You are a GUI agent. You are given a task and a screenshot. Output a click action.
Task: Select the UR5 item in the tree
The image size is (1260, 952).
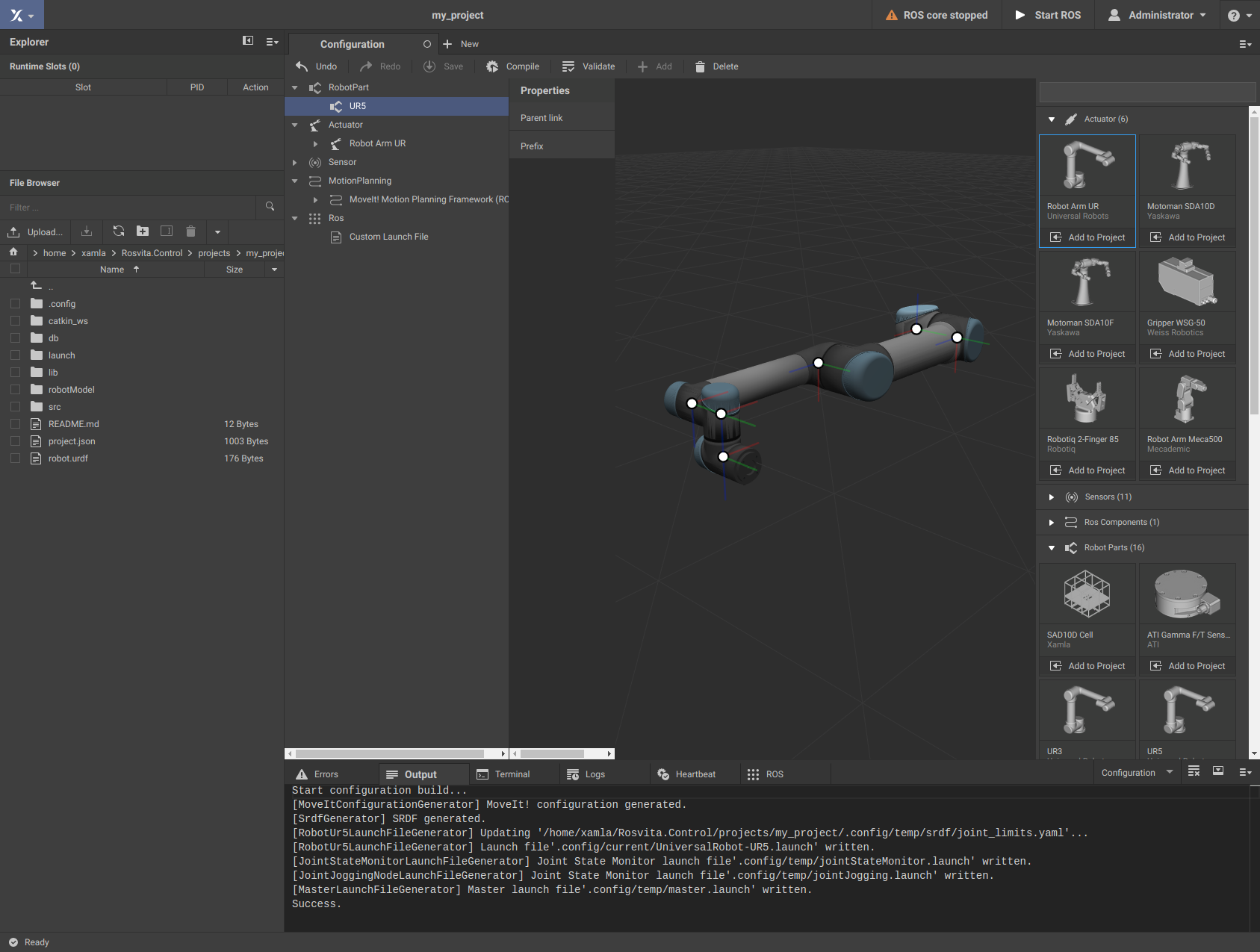397,106
